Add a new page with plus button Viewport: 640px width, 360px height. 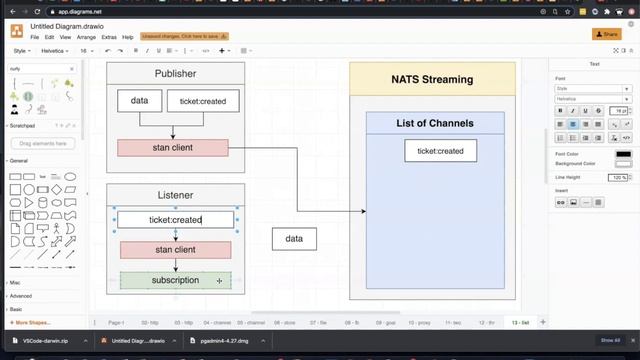coord(543,322)
